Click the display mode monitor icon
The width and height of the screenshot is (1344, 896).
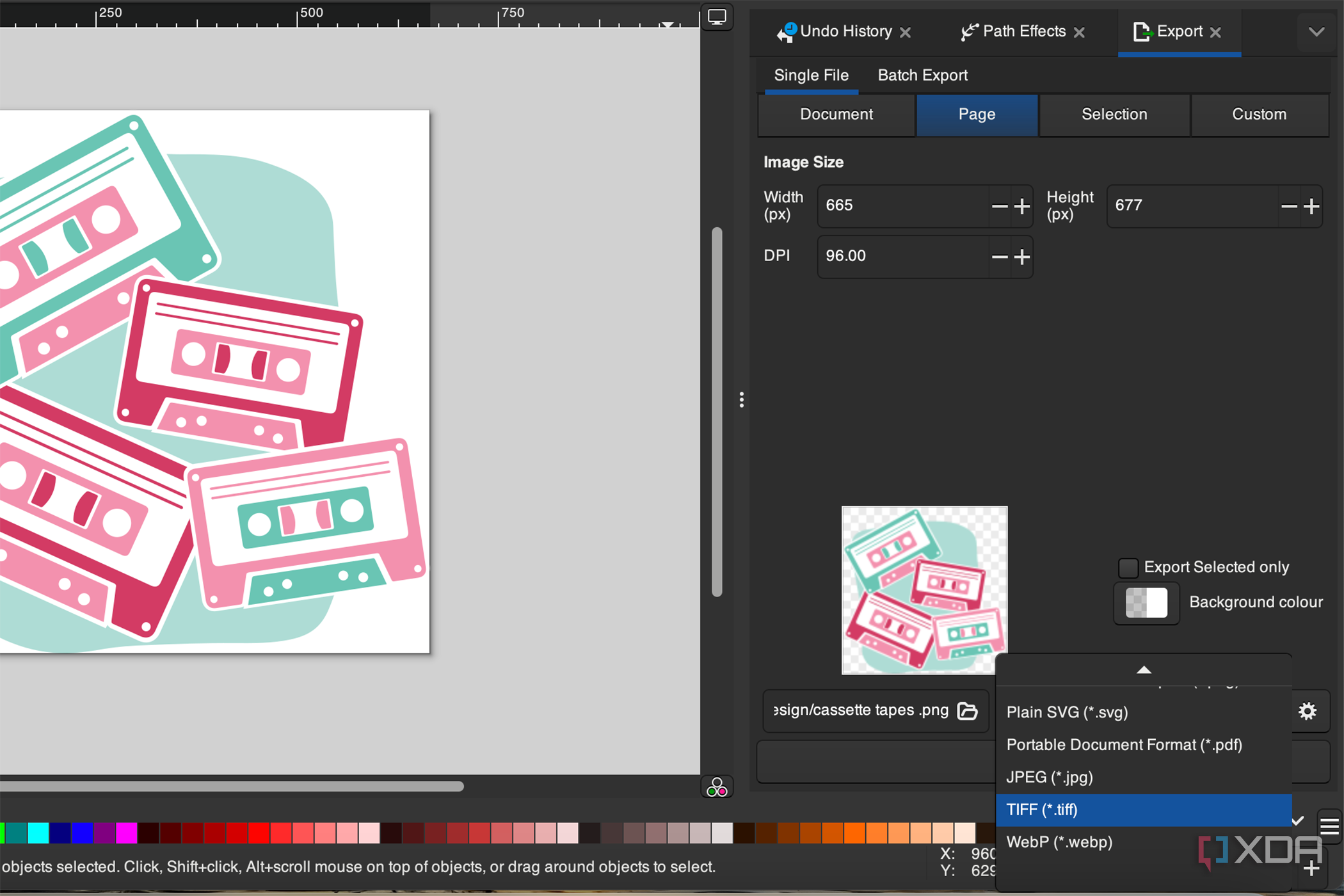[717, 17]
